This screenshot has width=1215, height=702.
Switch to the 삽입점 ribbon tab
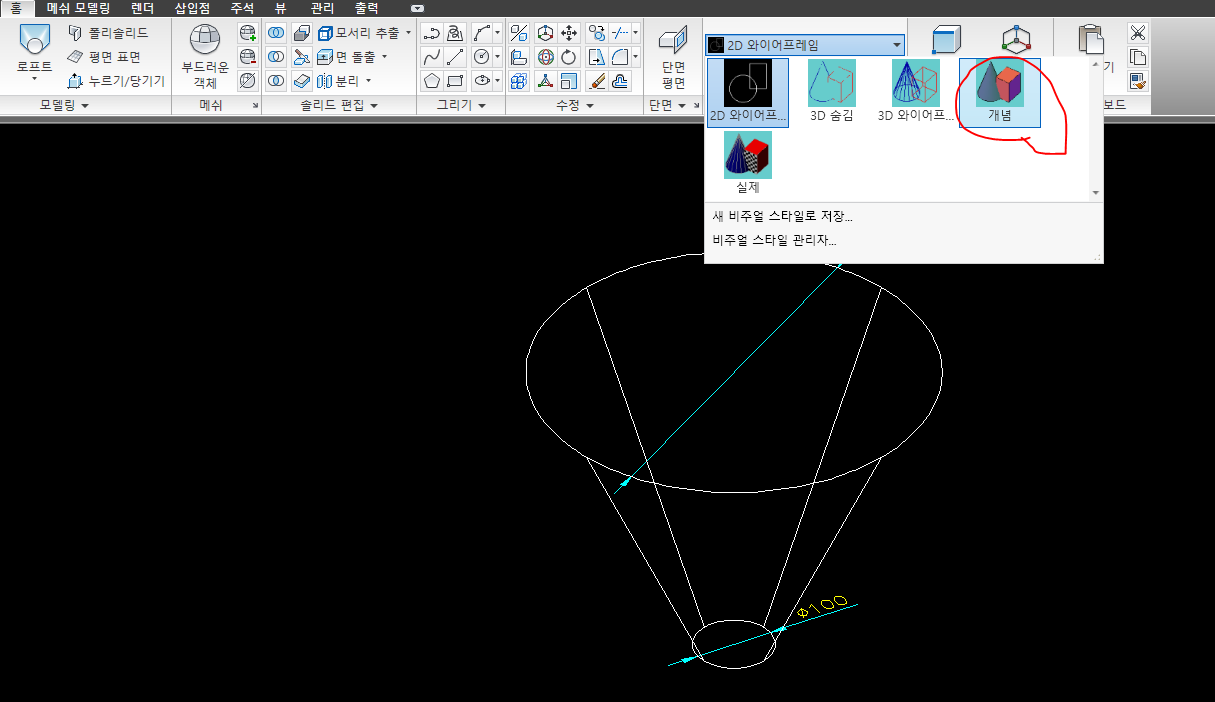[x=193, y=7]
